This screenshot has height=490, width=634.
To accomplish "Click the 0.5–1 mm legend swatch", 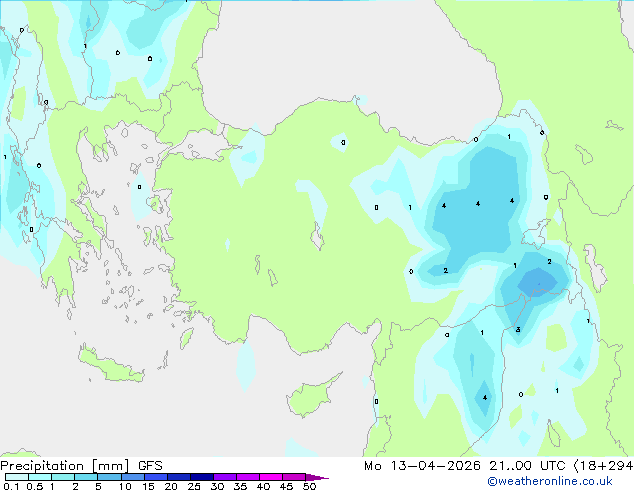I will pyautogui.click(x=40, y=477).
